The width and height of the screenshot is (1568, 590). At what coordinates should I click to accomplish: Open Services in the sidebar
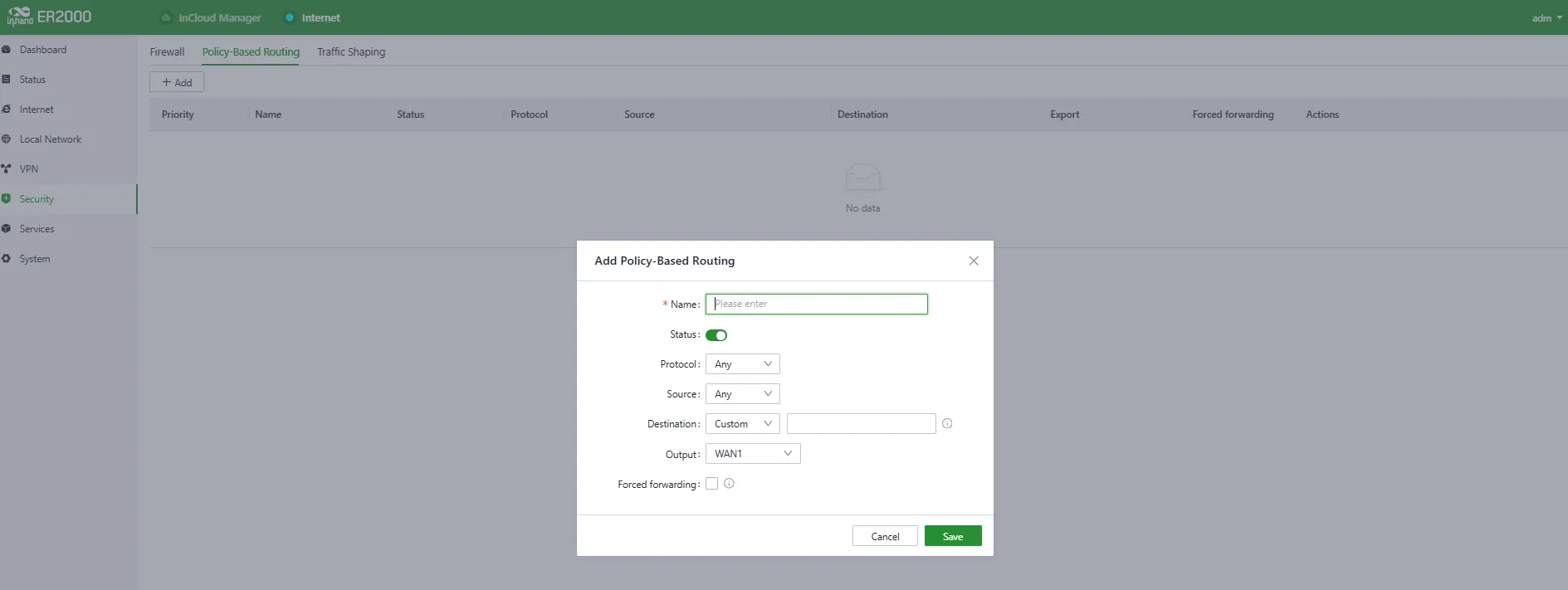(x=68, y=229)
